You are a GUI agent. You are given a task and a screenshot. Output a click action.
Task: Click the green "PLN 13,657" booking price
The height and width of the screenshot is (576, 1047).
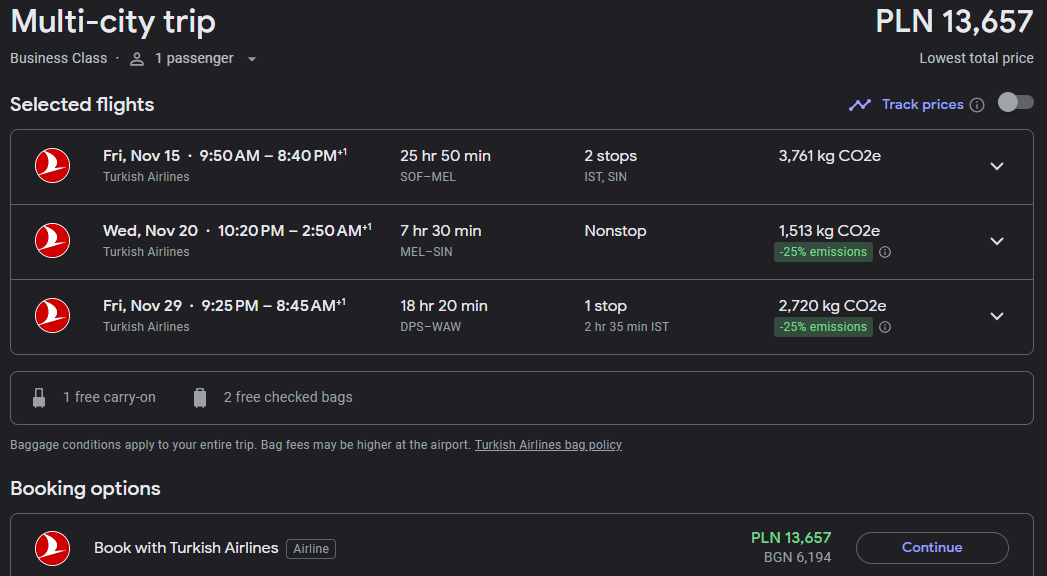(791, 538)
